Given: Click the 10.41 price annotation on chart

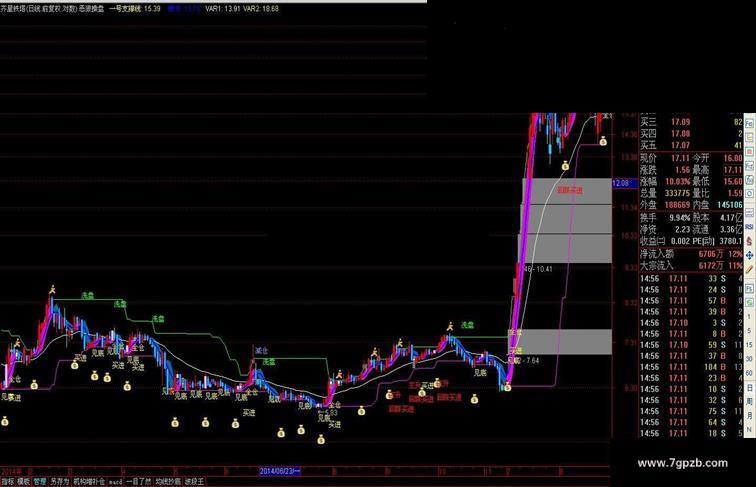Looking at the screenshot, I should (544, 269).
